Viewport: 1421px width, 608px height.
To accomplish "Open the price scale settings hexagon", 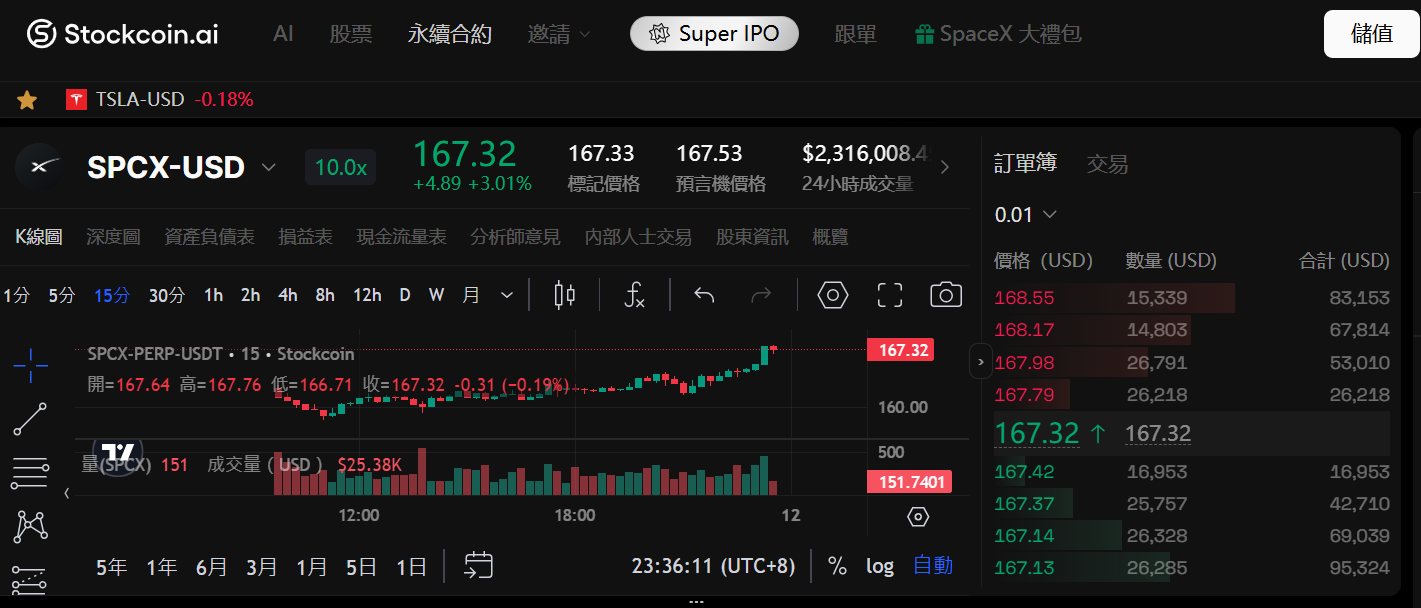I will tap(918, 517).
